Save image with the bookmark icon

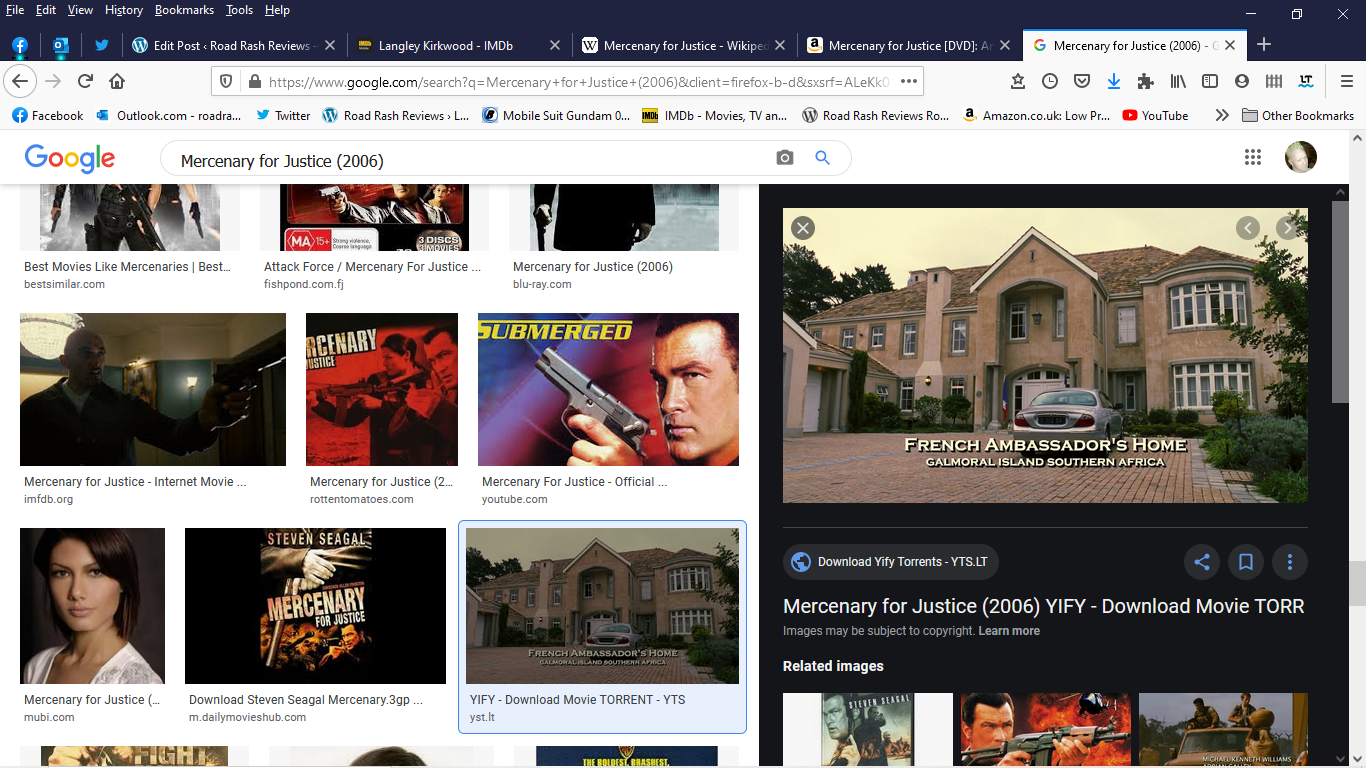[1246, 562]
